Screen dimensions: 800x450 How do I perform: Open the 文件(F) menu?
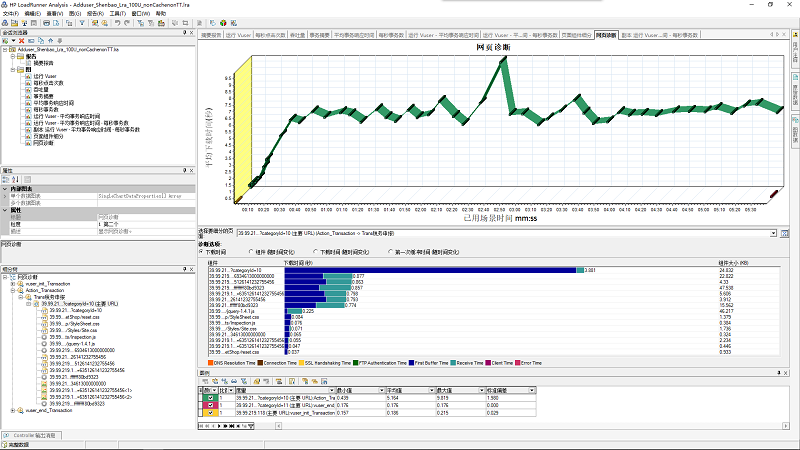click(x=10, y=13)
